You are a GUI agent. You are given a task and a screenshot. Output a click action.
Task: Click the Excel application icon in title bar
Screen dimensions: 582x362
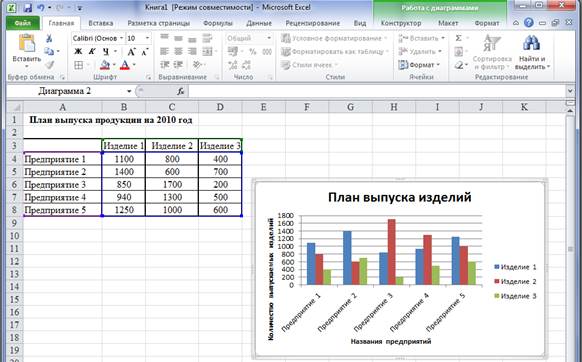(x=12, y=7)
